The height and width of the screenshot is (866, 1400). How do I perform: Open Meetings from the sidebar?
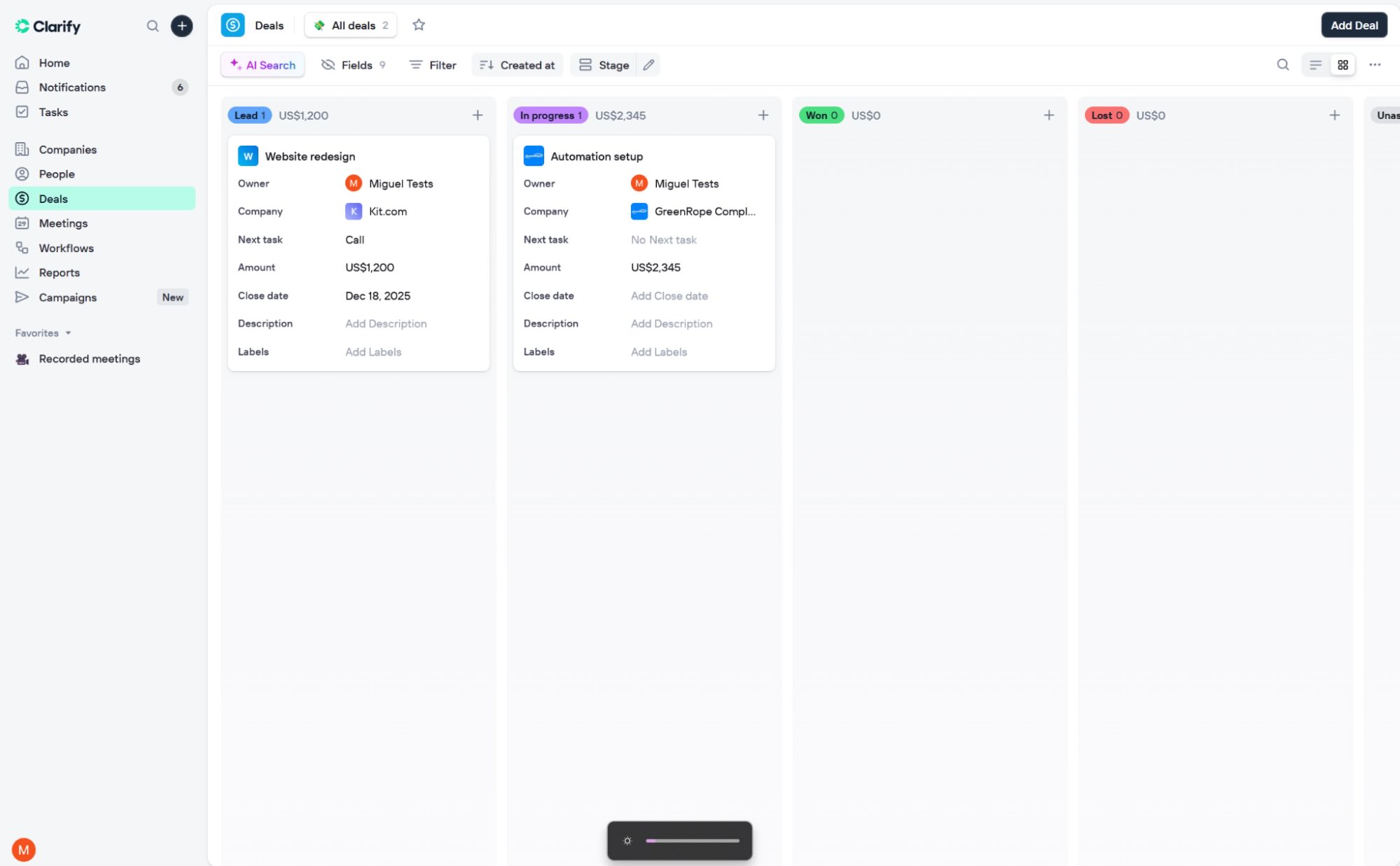coord(62,223)
